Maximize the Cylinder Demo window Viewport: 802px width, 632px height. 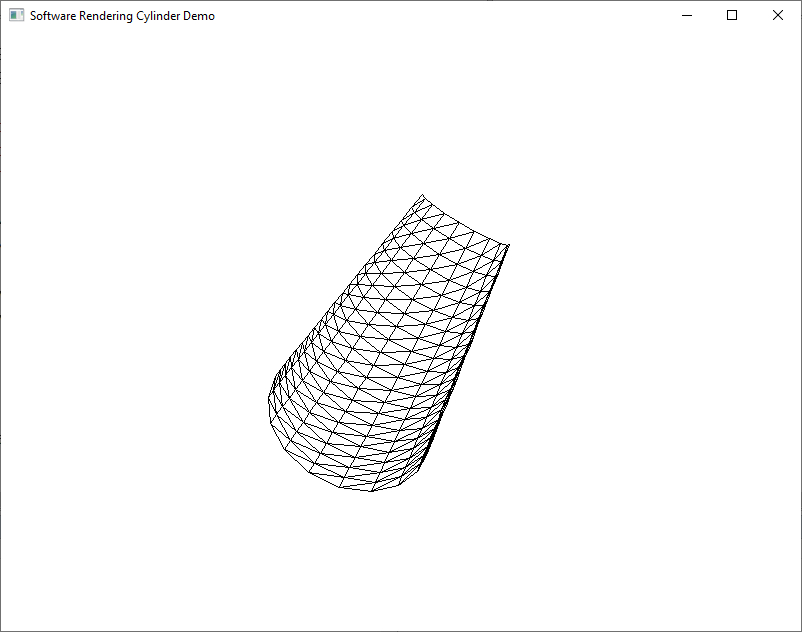click(x=732, y=15)
